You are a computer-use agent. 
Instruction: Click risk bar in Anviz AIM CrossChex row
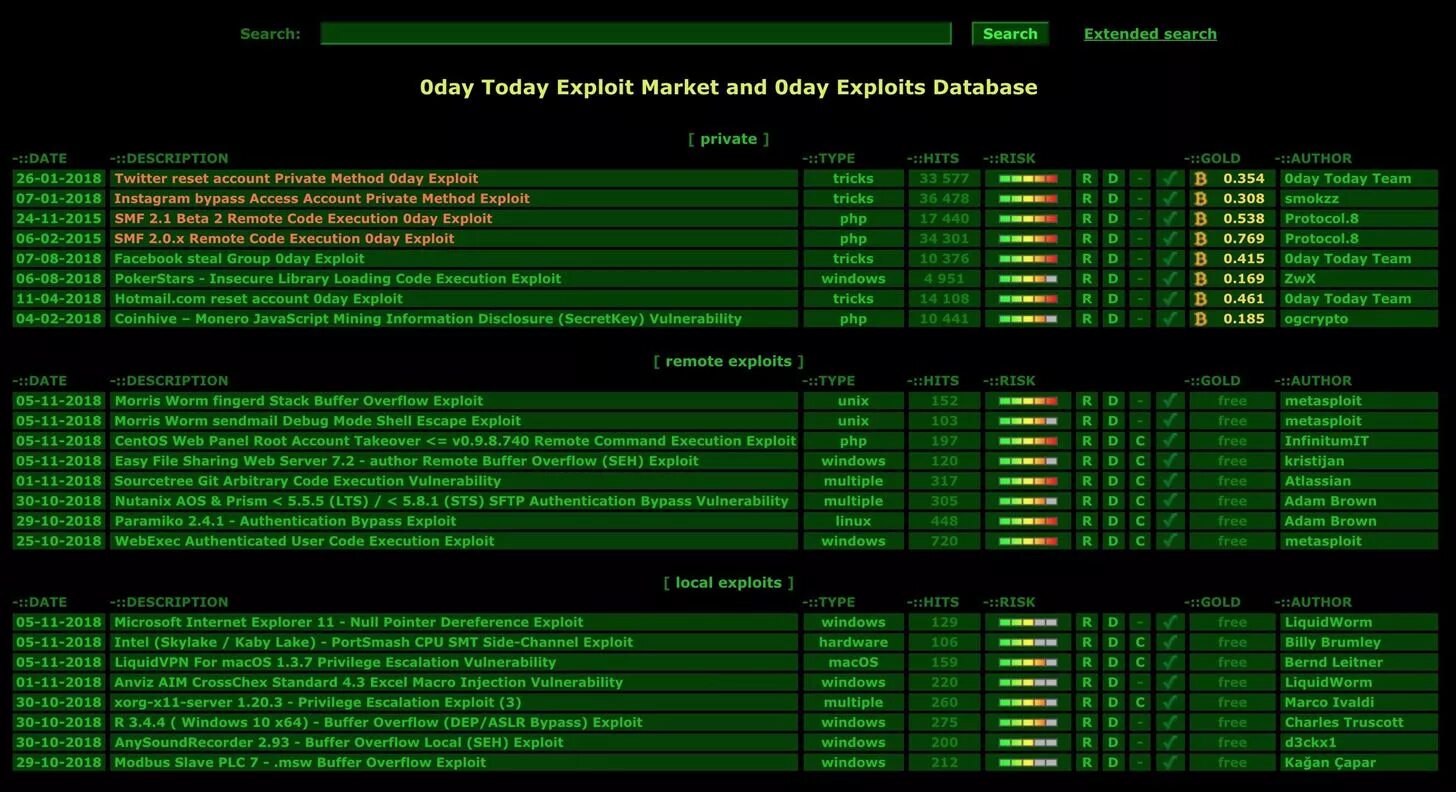1028,682
